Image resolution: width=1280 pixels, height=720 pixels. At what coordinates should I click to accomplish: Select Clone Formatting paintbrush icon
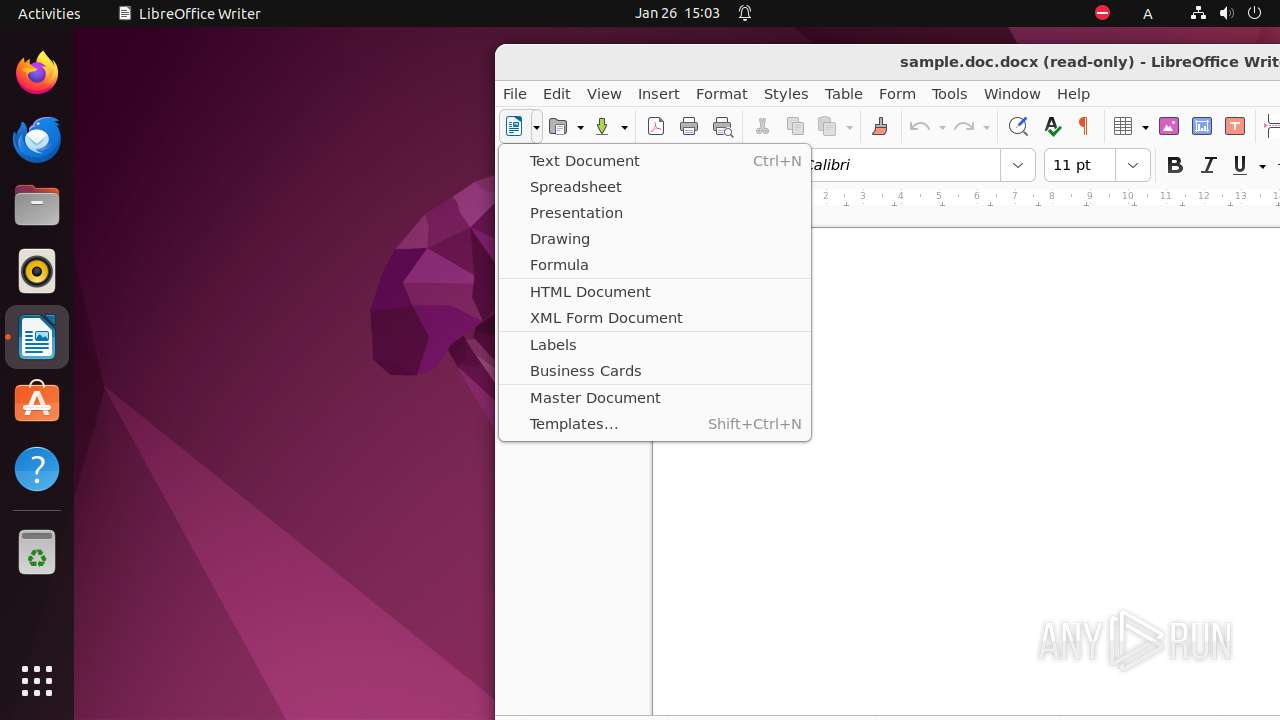(880, 126)
